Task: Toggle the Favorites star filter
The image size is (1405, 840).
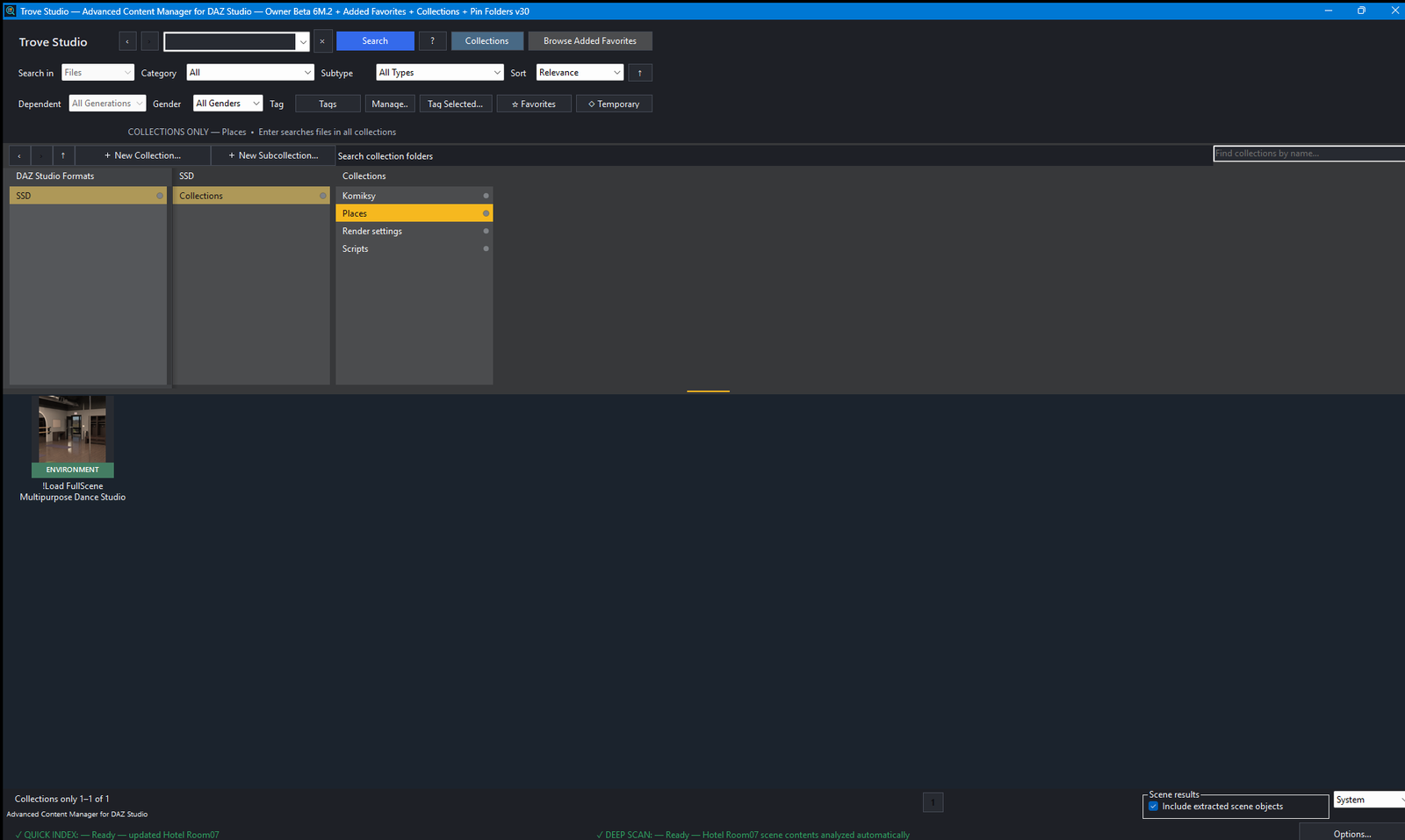Action: pyautogui.click(x=534, y=104)
